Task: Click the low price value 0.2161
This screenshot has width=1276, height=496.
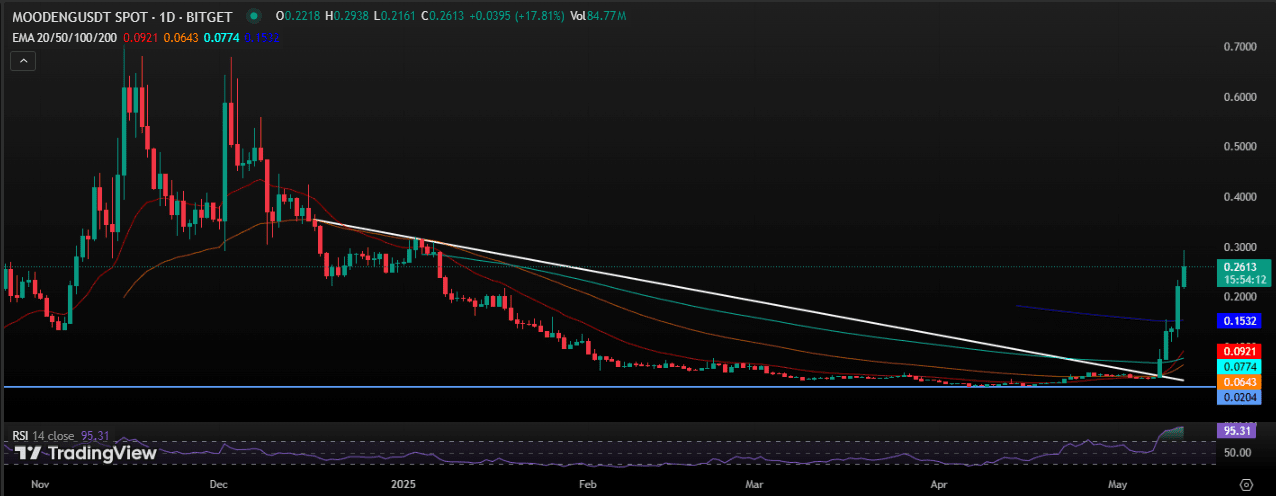Action: coord(399,16)
